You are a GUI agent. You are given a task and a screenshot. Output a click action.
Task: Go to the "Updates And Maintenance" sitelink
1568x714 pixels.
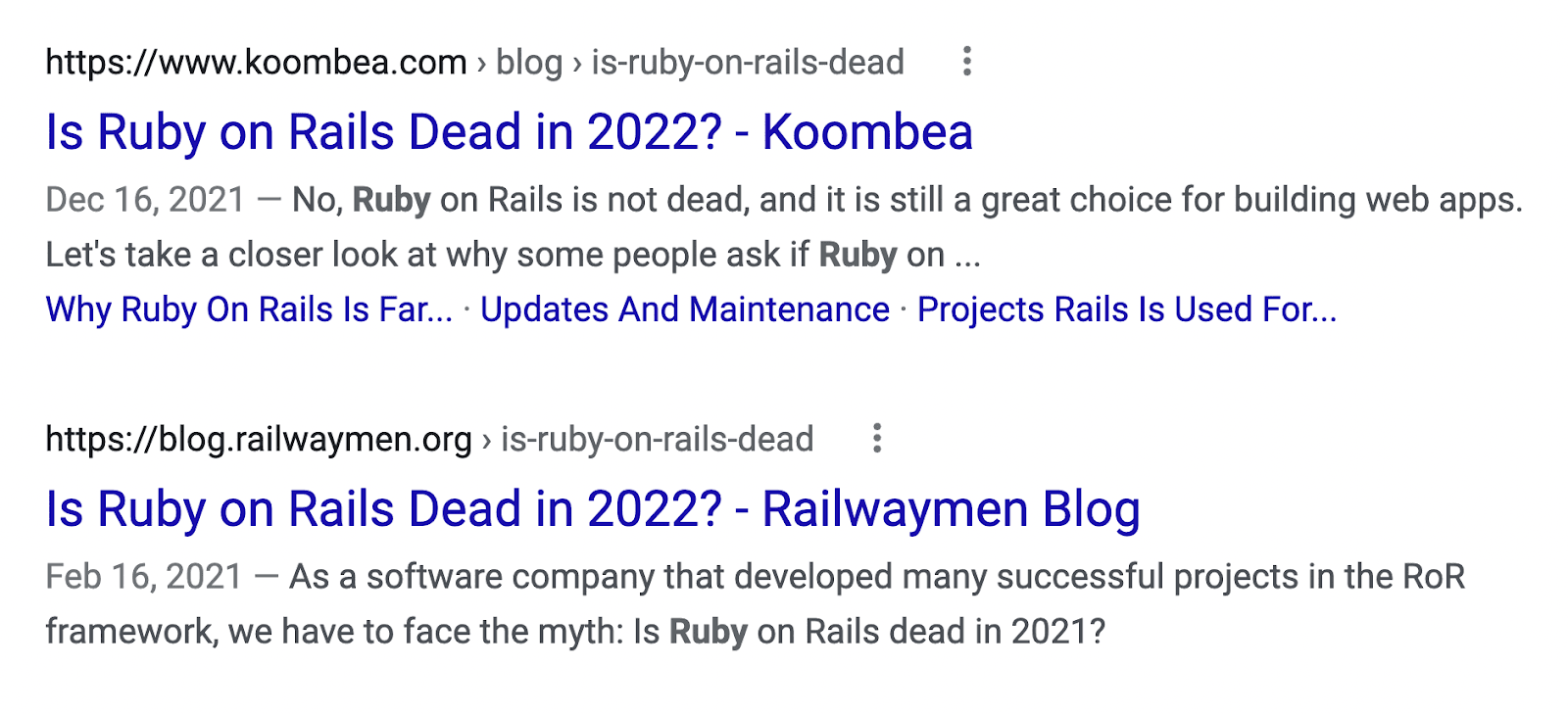[x=684, y=309]
